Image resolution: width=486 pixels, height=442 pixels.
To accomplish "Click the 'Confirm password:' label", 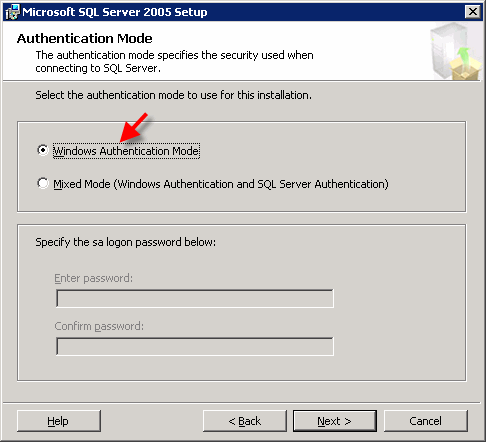I will click(99, 326).
